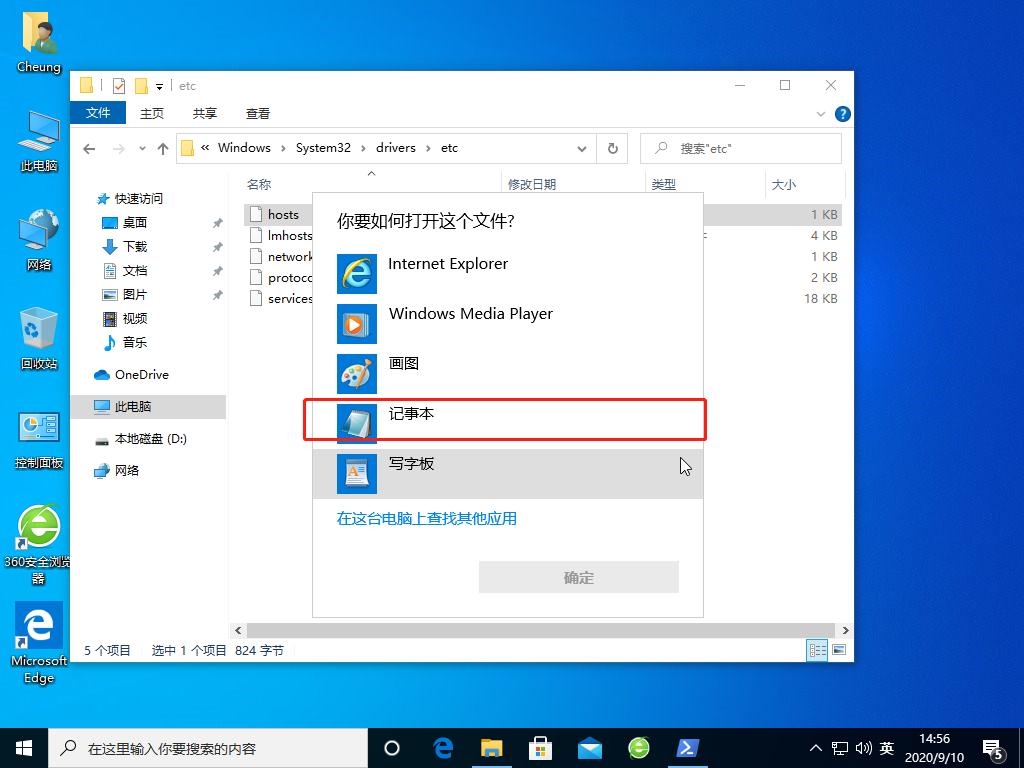Open the Mail app from the taskbar
The height and width of the screenshot is (768, 1024).
(590, 747)
